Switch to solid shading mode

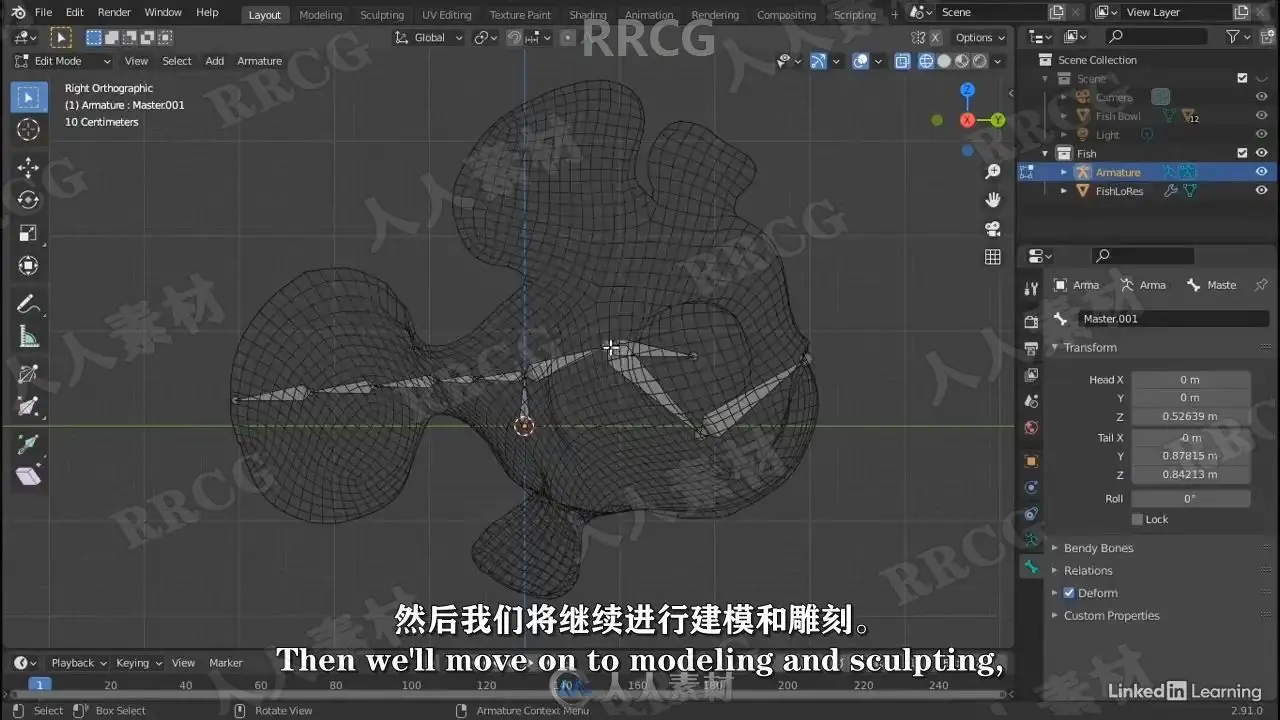pyautogui.click(x=944, y=61)
